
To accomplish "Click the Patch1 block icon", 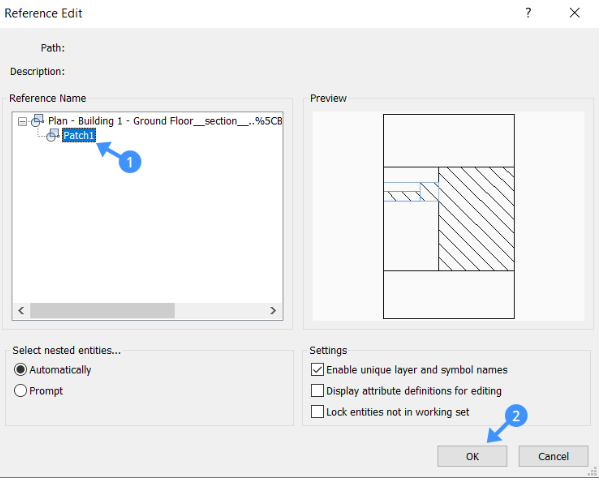I will 53,135.
